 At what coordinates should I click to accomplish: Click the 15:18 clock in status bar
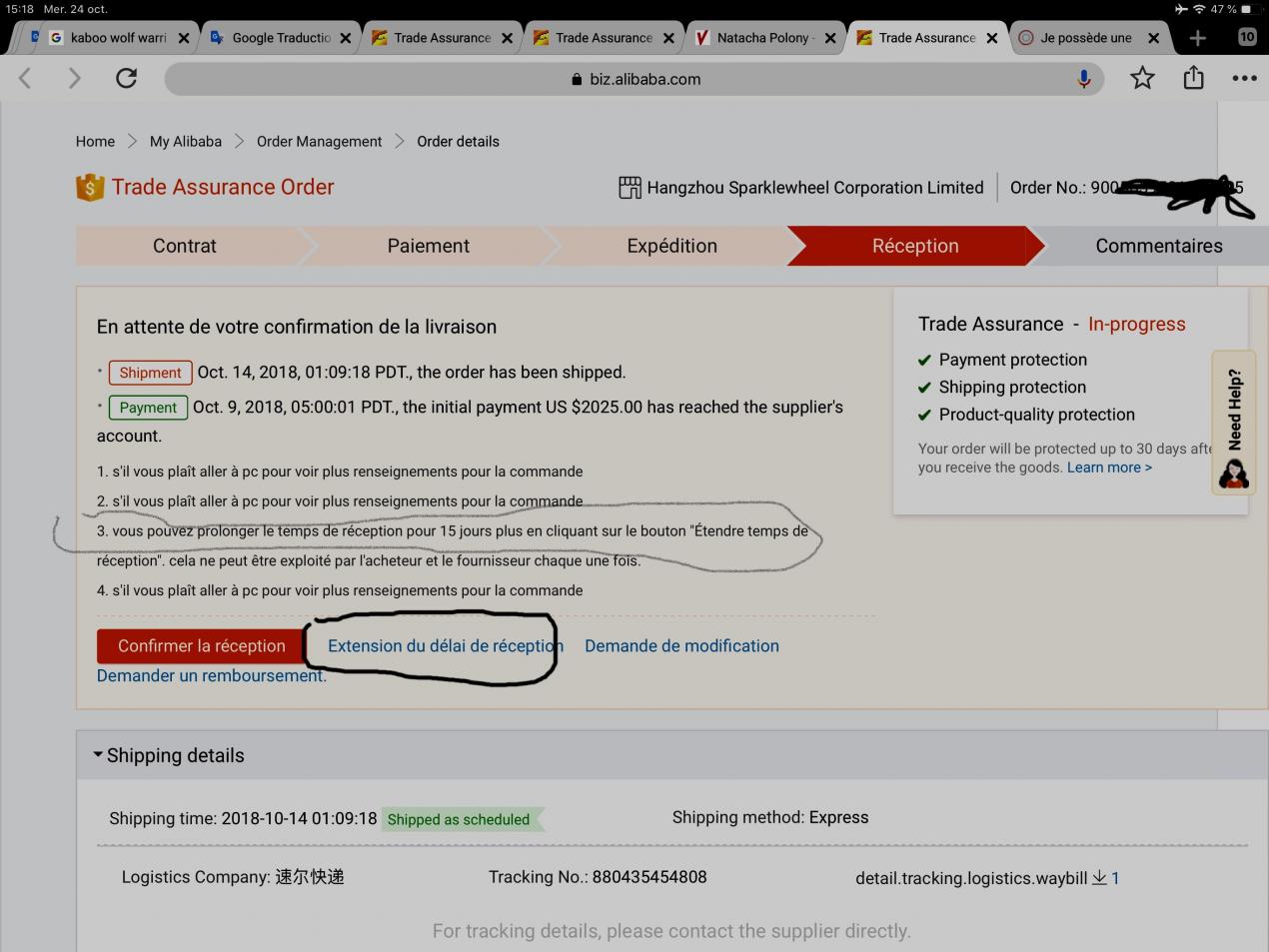(20, 9)
